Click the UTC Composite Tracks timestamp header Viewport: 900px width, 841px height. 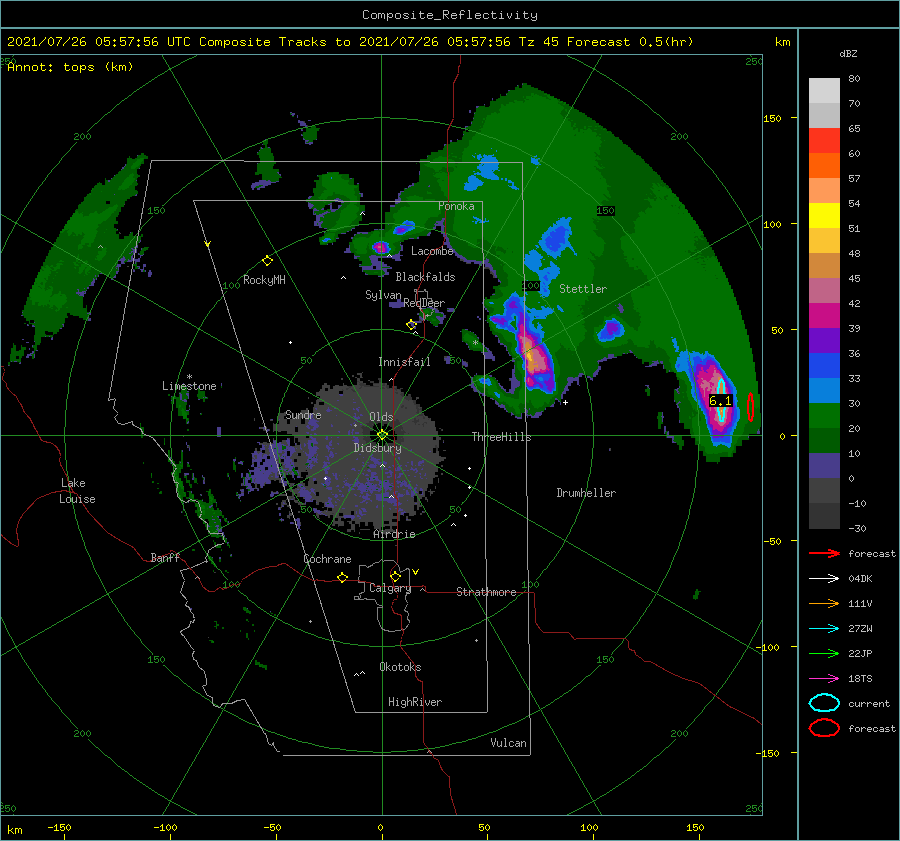coord(350,42)
